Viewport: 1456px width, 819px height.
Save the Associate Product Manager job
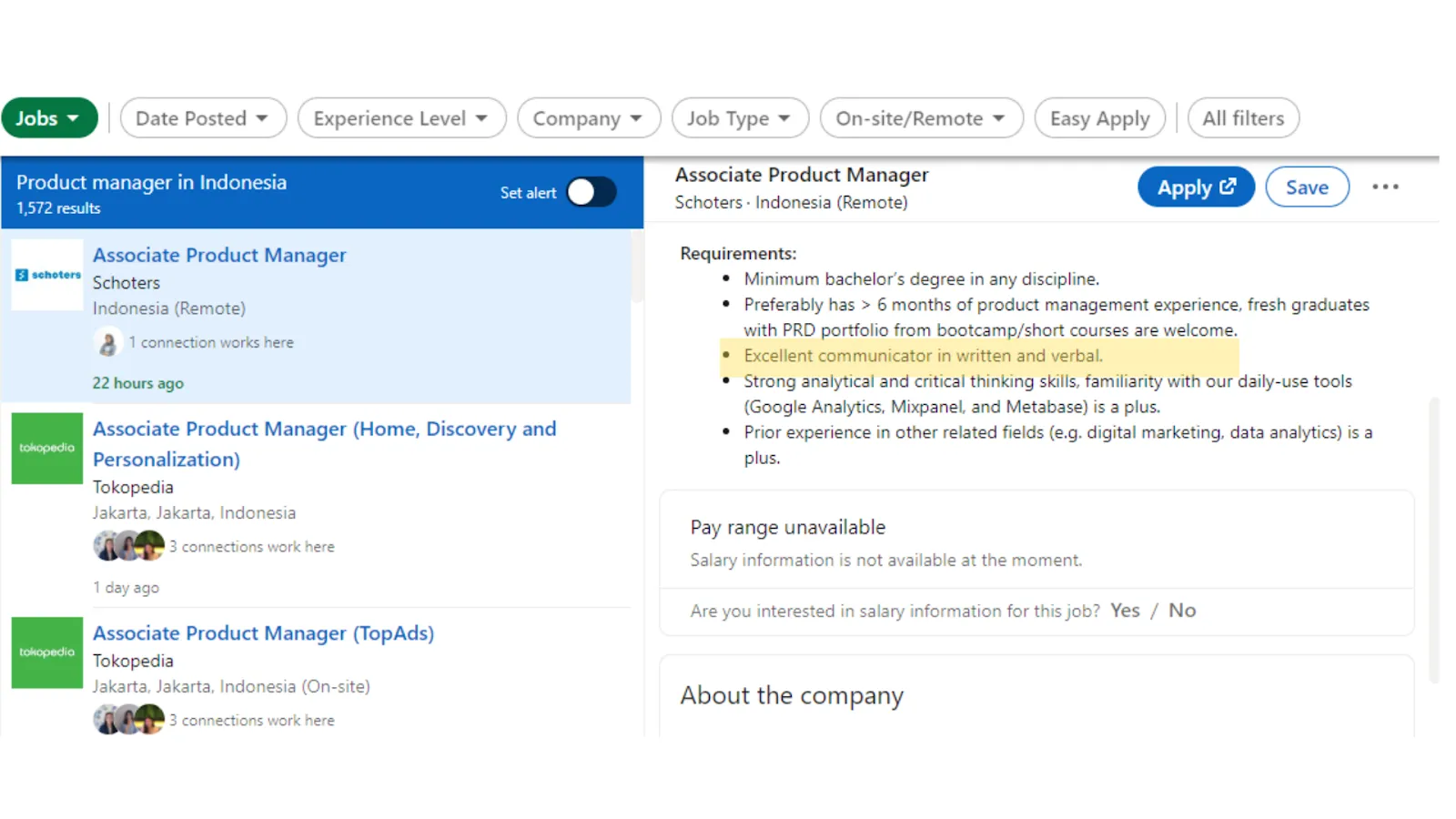1306,187
